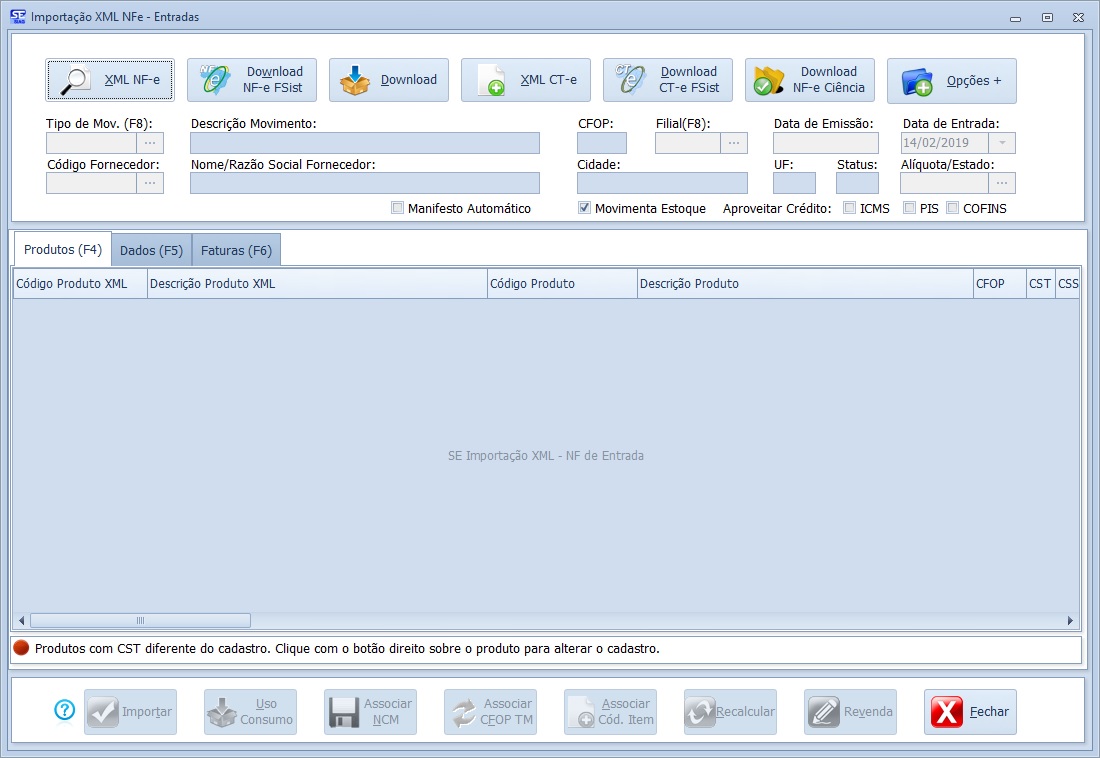
Task: Check the COFINS credit checkbox
Action: click(953, 208)
